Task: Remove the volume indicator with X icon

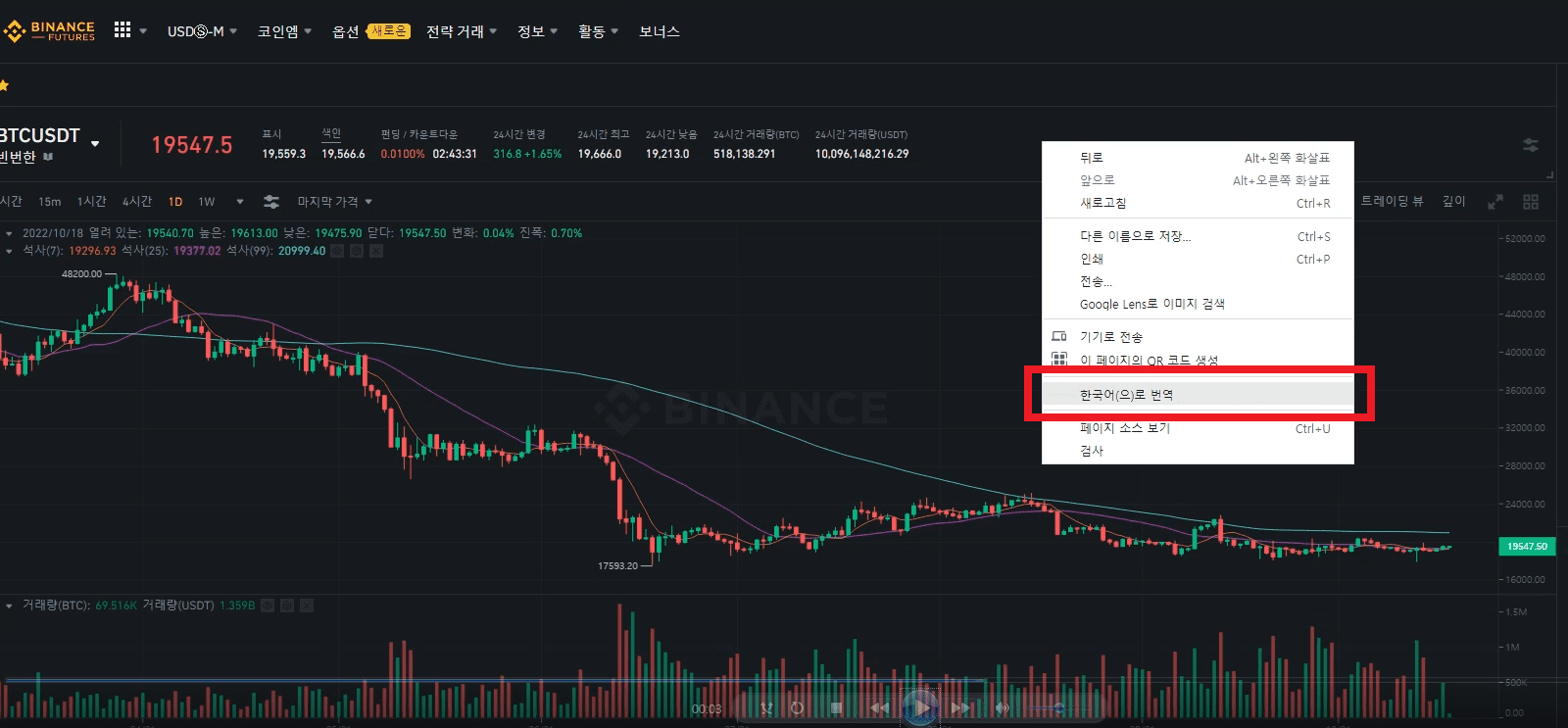Action: [x=307, y=606]
